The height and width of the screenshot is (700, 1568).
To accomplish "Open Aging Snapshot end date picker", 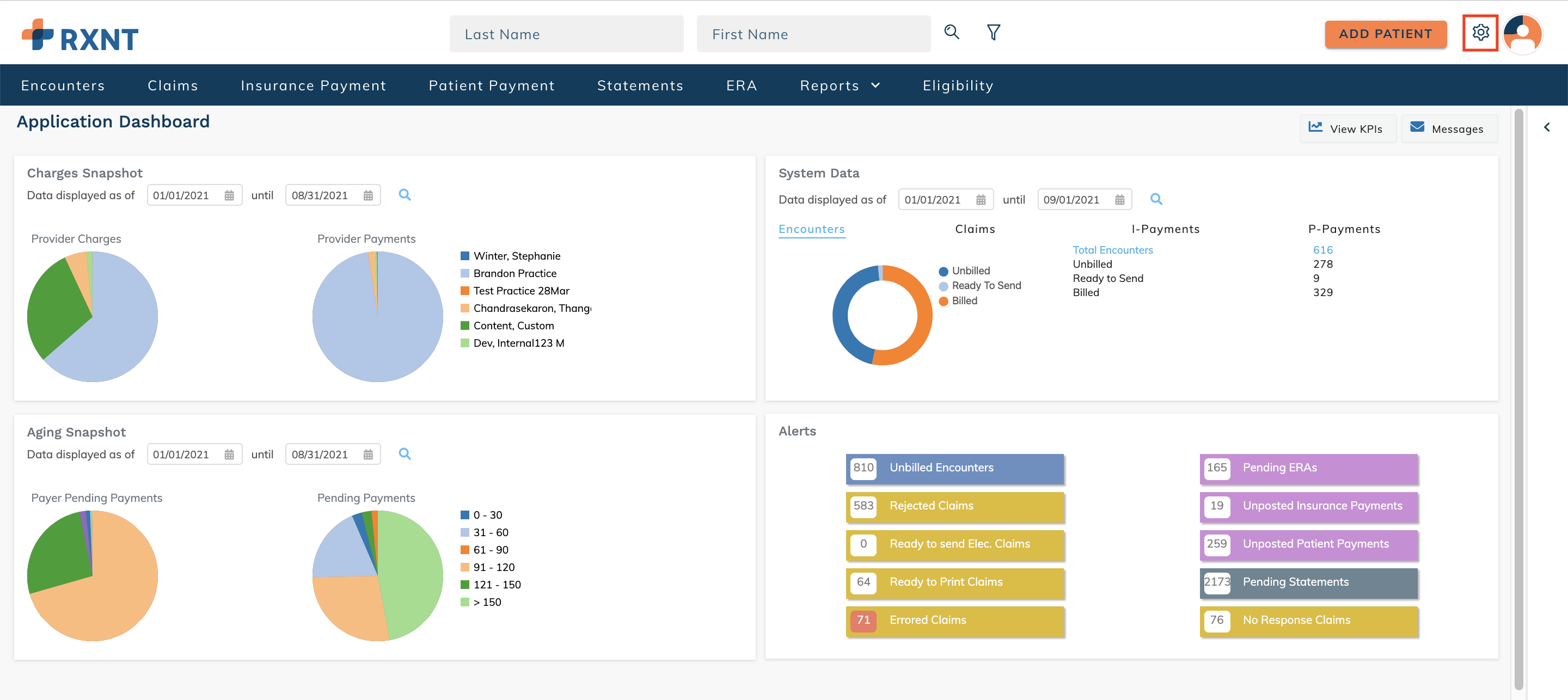I will tap(367, 455).
